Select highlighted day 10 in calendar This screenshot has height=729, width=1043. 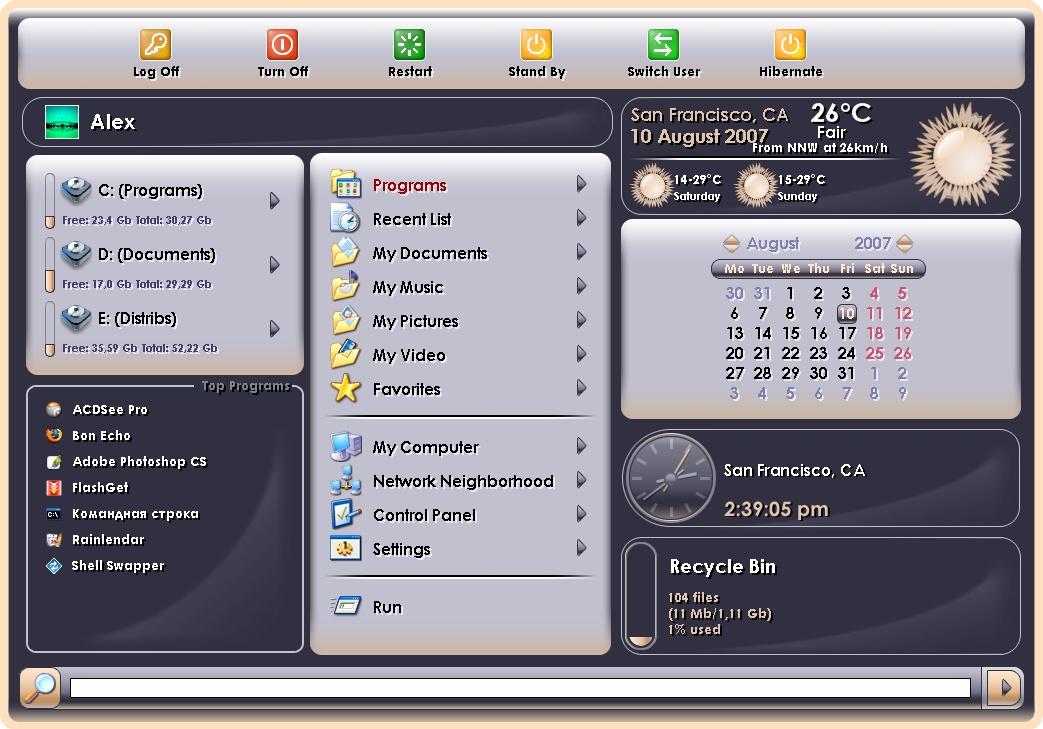point(846,313)
